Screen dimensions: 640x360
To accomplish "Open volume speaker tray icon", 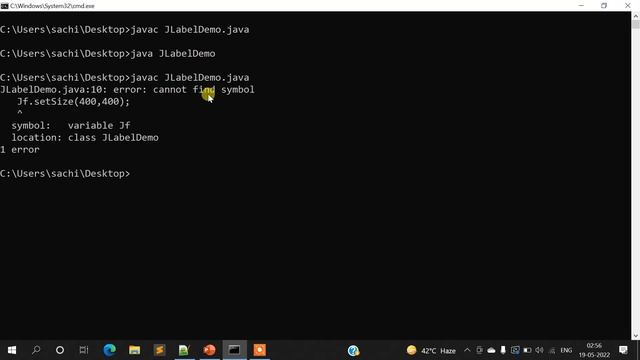I will tap(540, 350).
